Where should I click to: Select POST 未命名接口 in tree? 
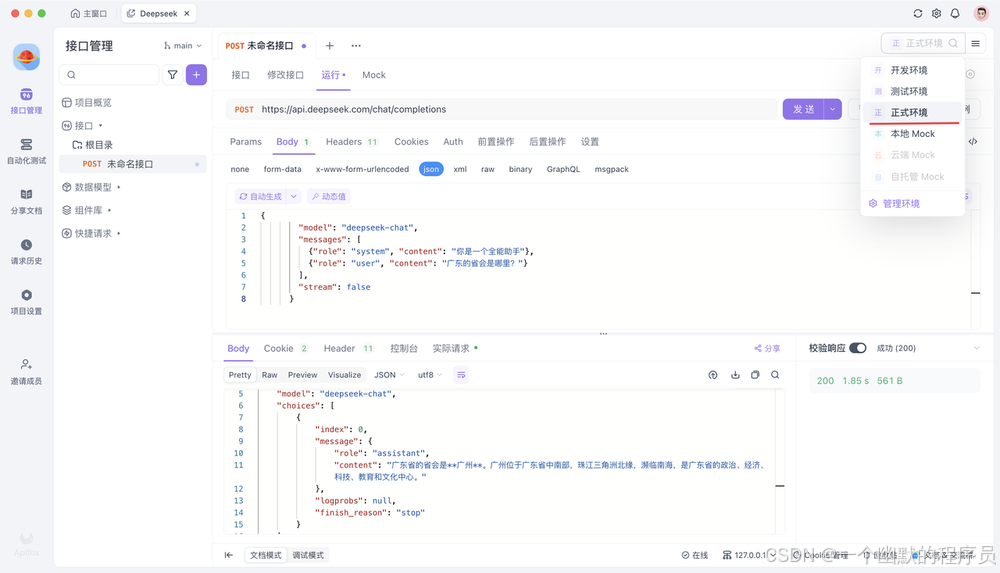(133, 164)
